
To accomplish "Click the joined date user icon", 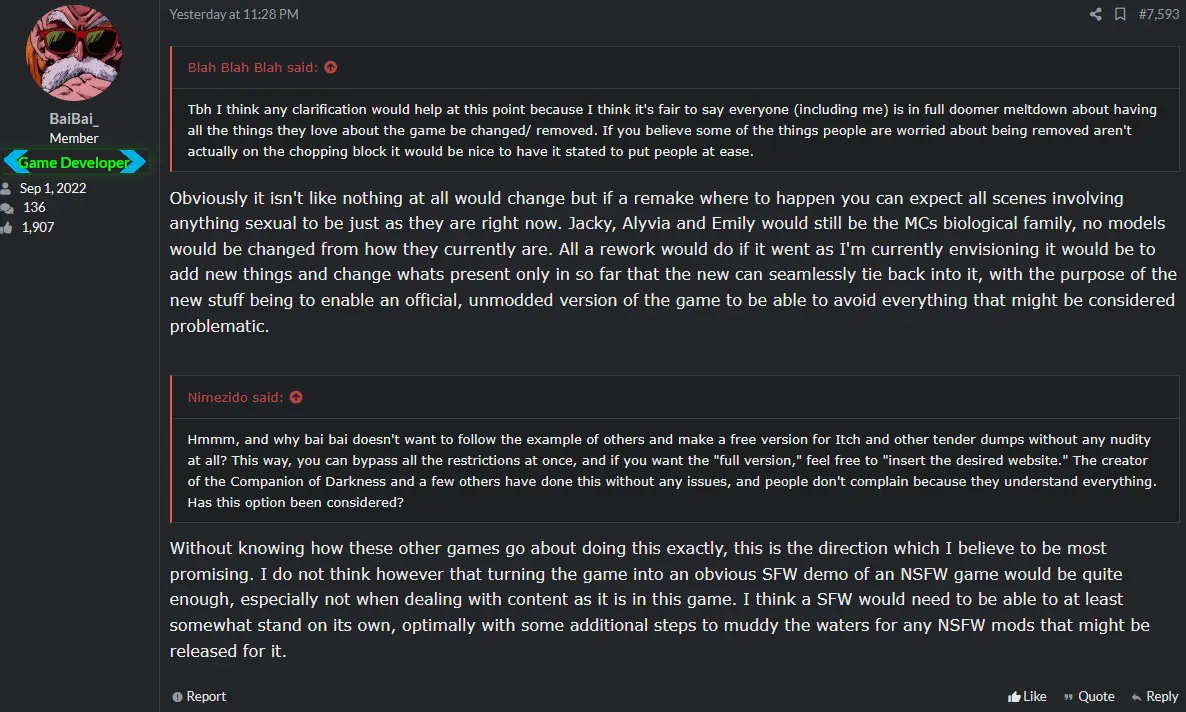I will click(6, 188).
